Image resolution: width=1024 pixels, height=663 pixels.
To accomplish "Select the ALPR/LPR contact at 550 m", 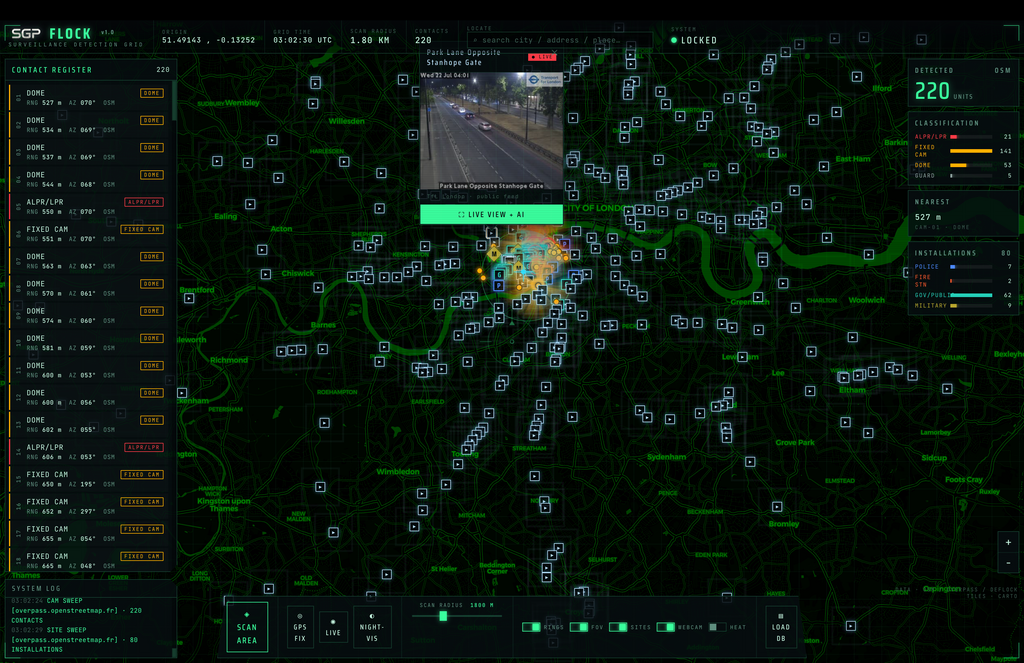I will pos(90,206).
